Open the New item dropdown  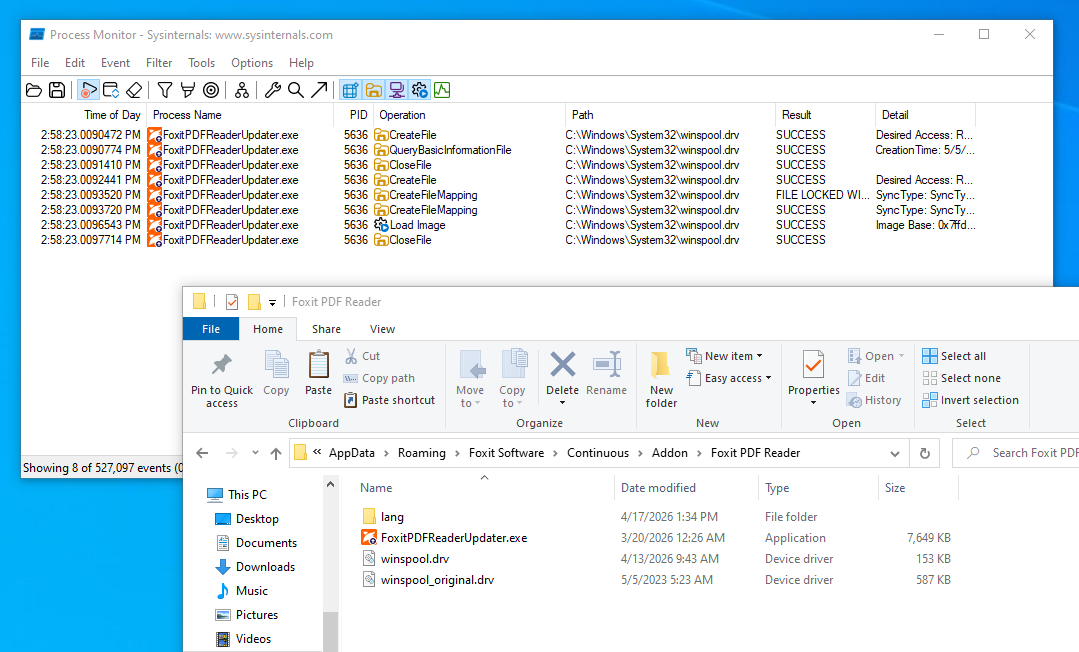725,356
